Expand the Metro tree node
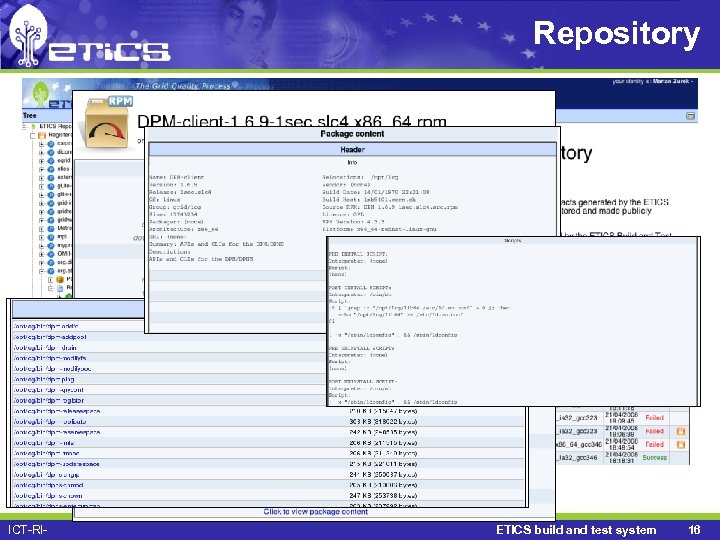This screenshot has height=540, width=720. [42, 228]
